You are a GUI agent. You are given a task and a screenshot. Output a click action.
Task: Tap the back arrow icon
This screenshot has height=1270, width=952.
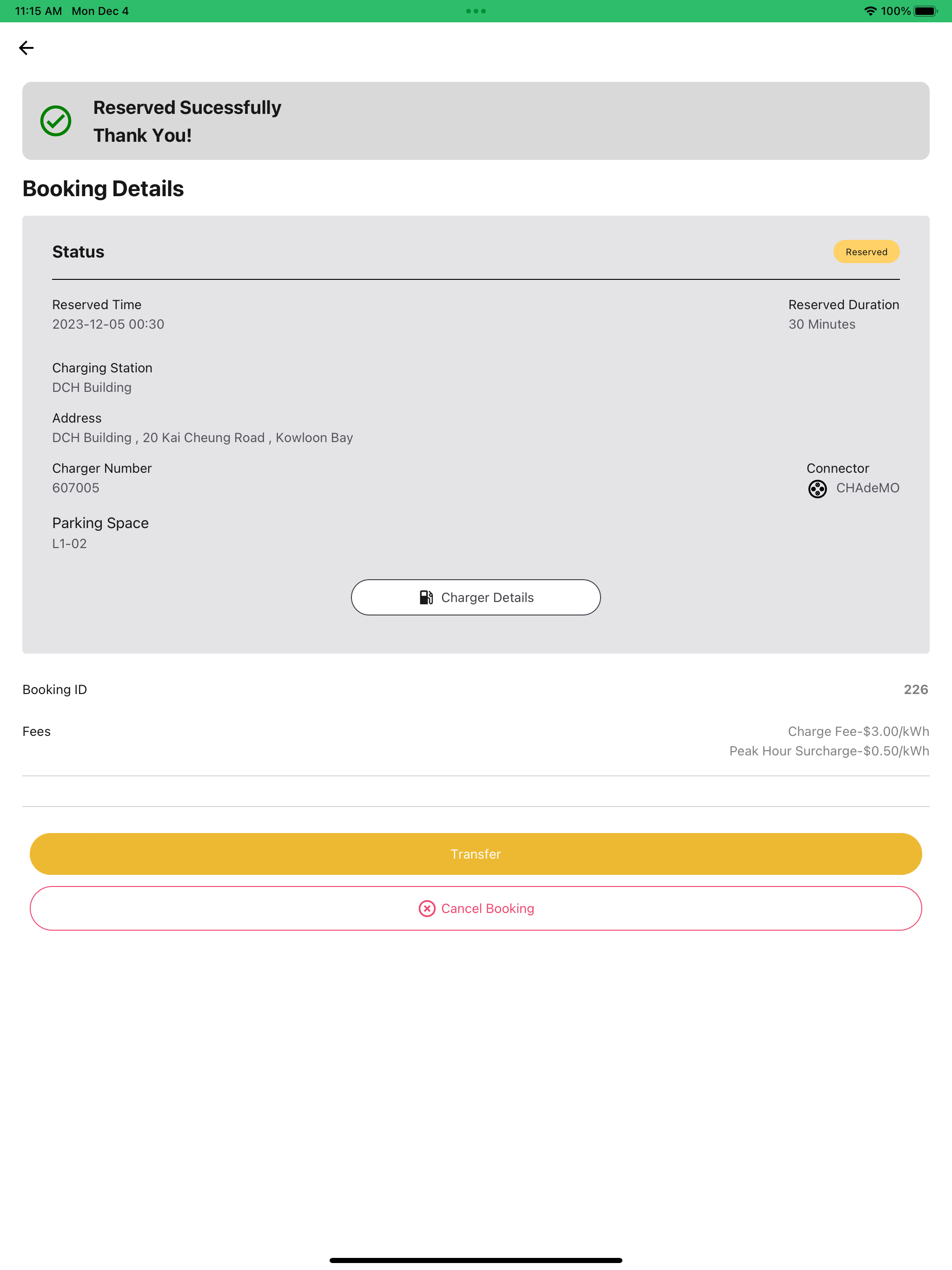(26, 48)
